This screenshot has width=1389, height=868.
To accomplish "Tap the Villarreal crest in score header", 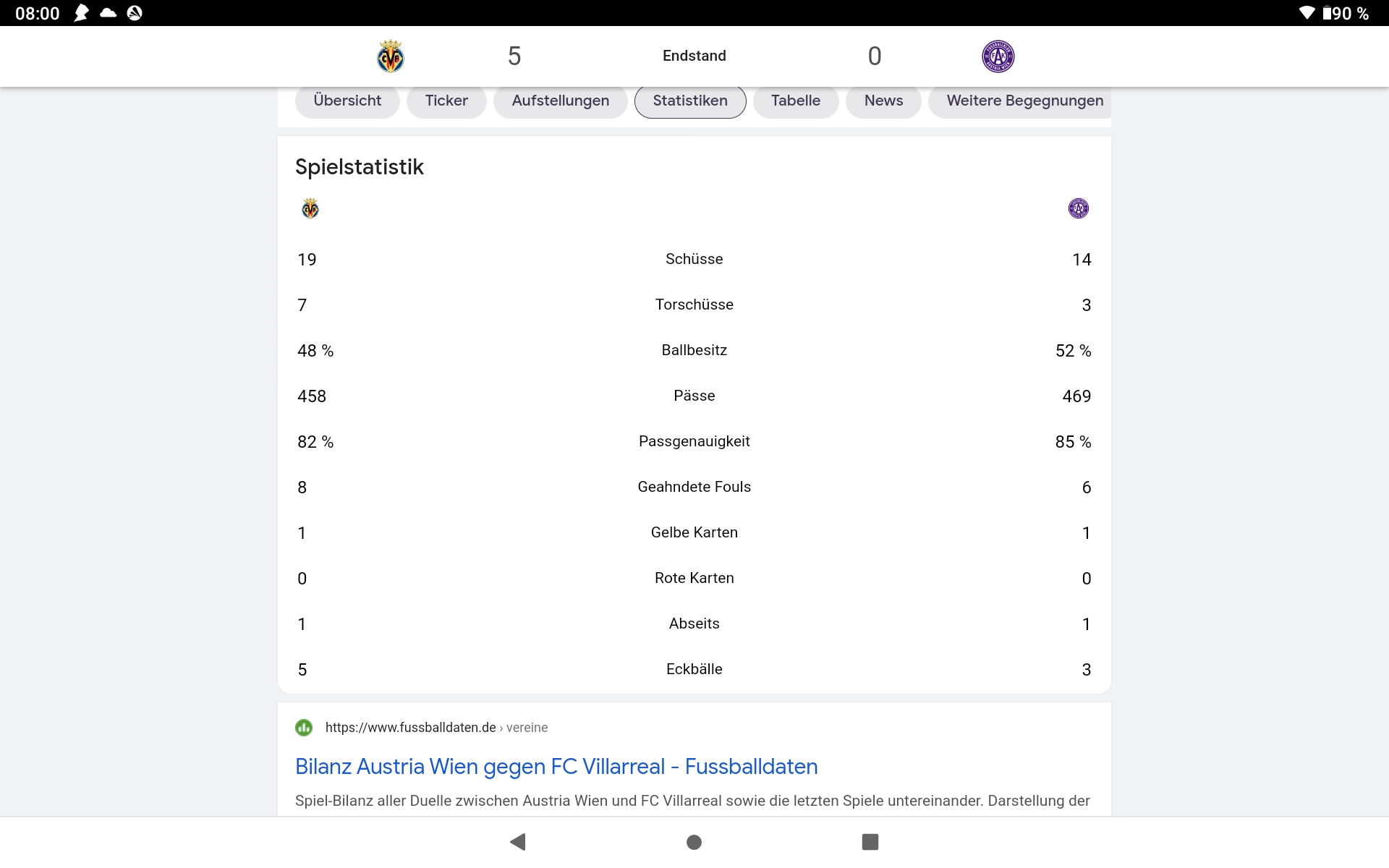I will point(391,56).
